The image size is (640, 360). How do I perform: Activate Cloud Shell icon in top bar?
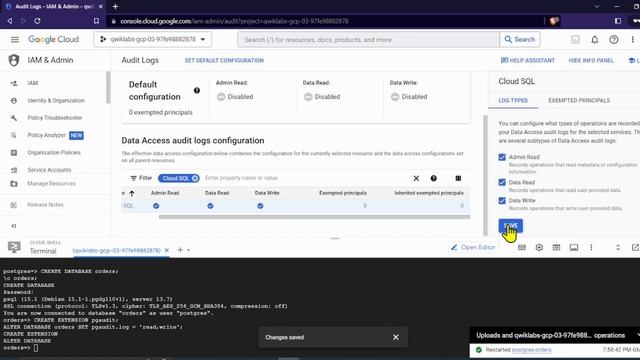tap(575, 40)
